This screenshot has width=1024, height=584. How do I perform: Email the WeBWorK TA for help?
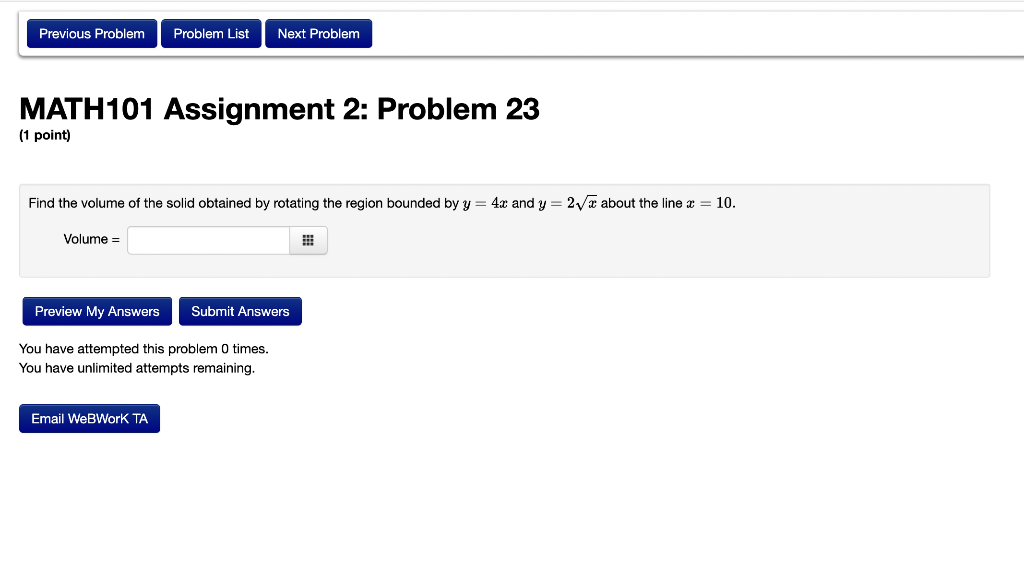tap(89, 418)
